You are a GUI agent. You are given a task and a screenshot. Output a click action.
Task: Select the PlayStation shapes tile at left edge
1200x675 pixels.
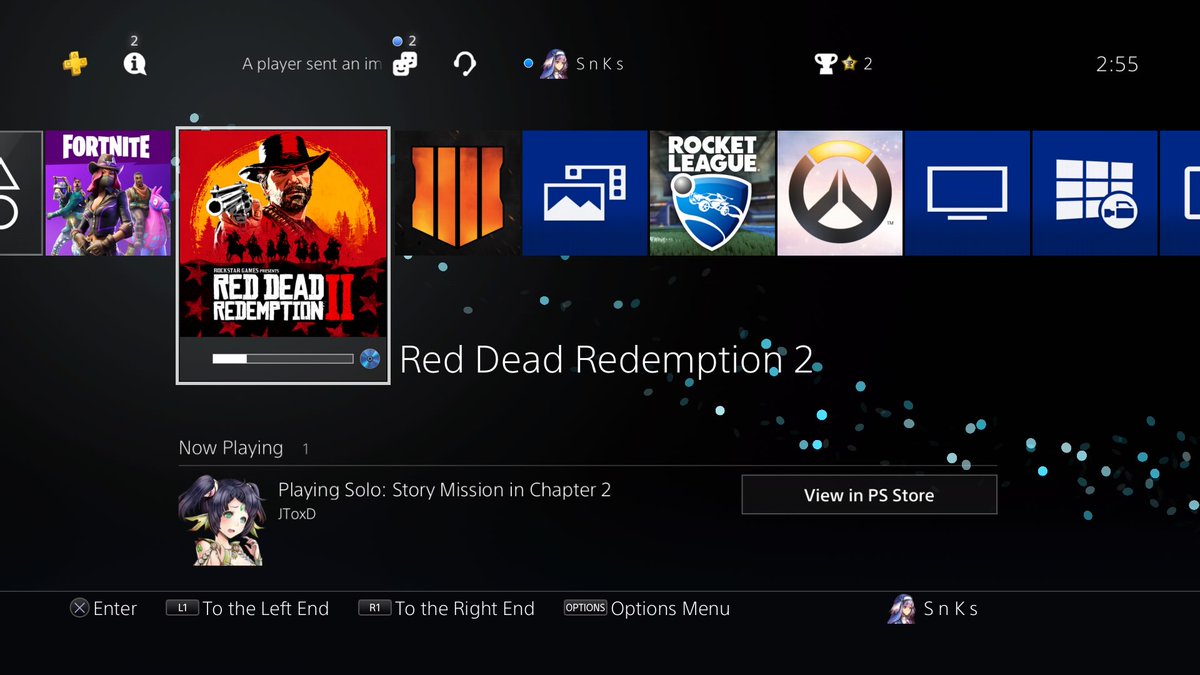[21, 193]
